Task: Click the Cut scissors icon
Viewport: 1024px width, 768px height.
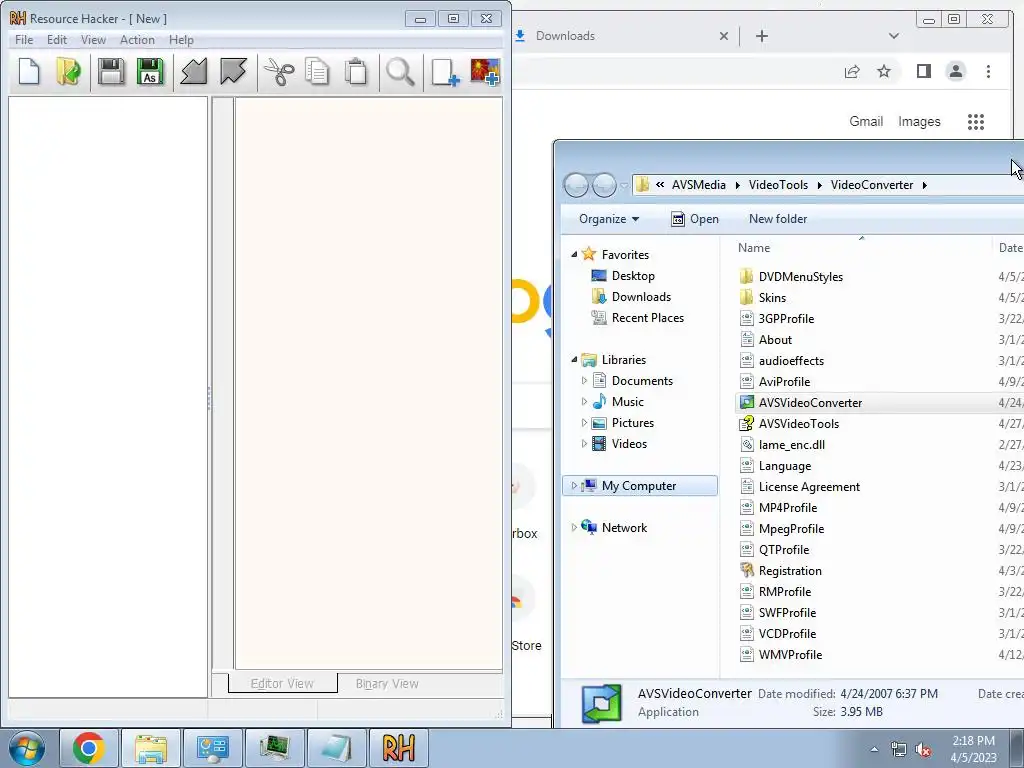Action: tap(279, 71)
